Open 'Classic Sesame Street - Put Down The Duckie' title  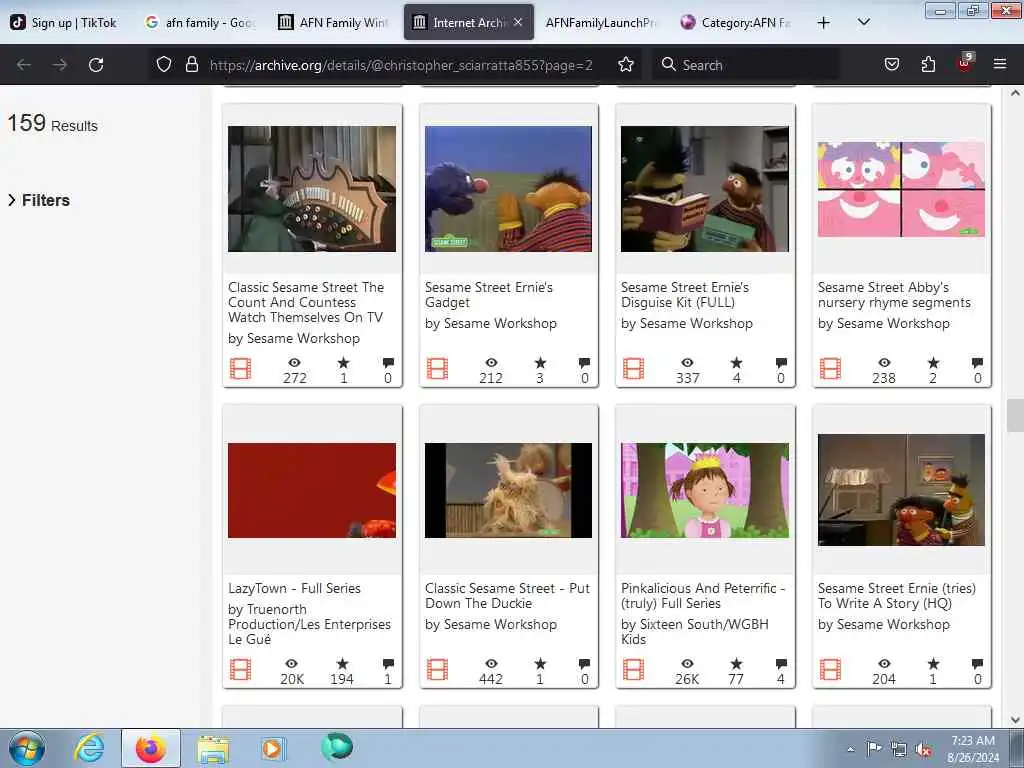507,596
